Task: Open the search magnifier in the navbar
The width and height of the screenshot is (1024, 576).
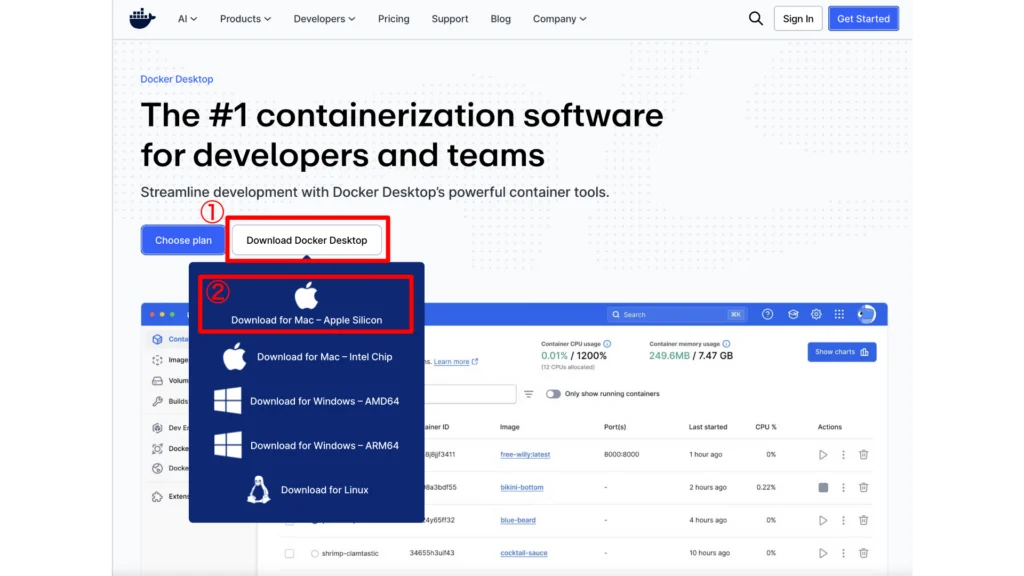Action: pos(756,18)
